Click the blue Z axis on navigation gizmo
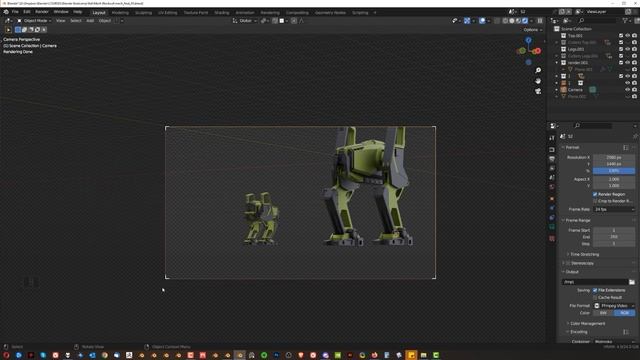640x360 pixels. point(529,40)
